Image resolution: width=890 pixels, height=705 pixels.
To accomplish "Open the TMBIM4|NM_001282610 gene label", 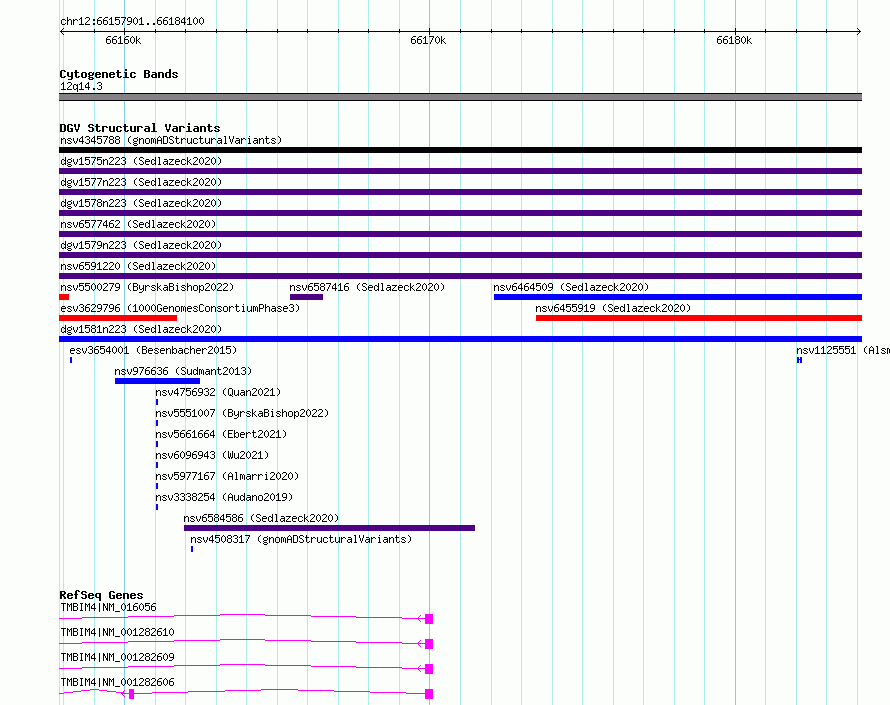I will (117, 632).
